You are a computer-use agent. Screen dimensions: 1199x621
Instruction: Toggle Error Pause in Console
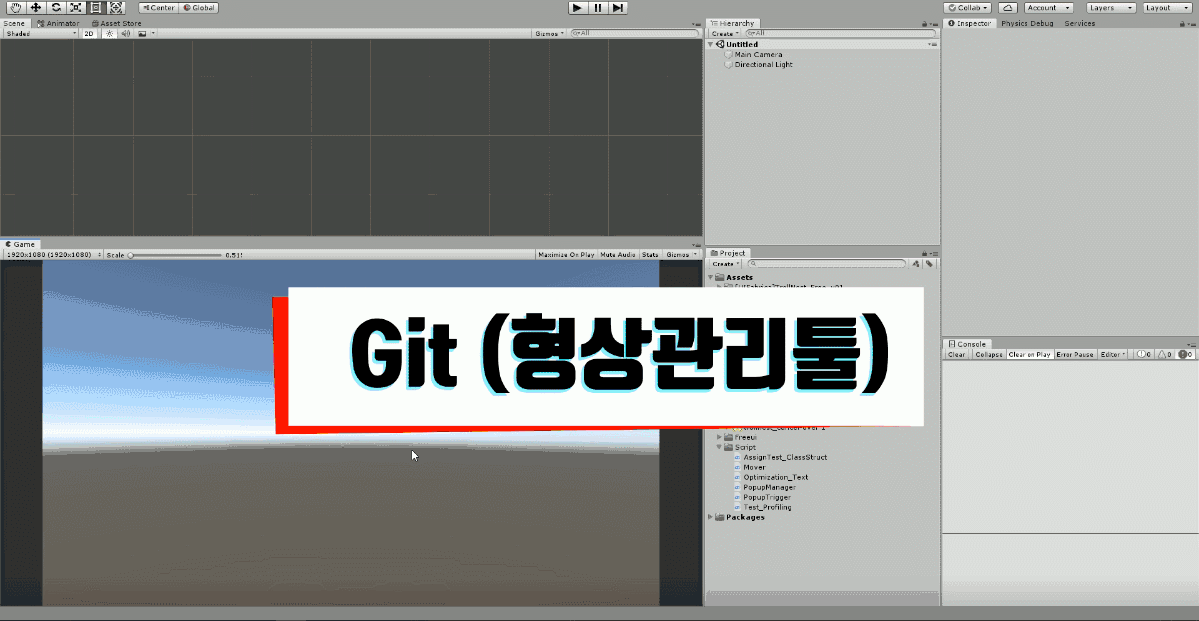click(1075, 355)
